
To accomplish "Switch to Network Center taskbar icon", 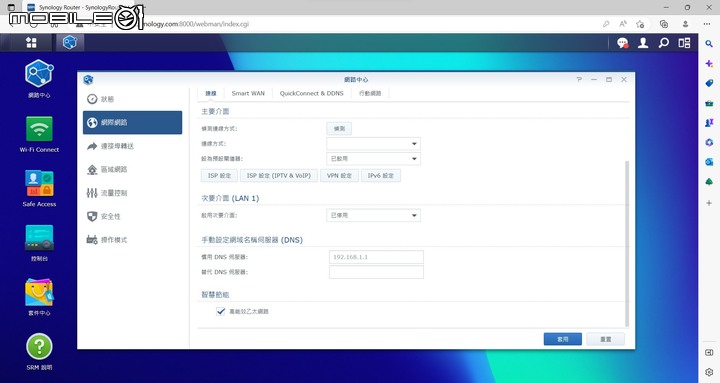I will point(70,43).
